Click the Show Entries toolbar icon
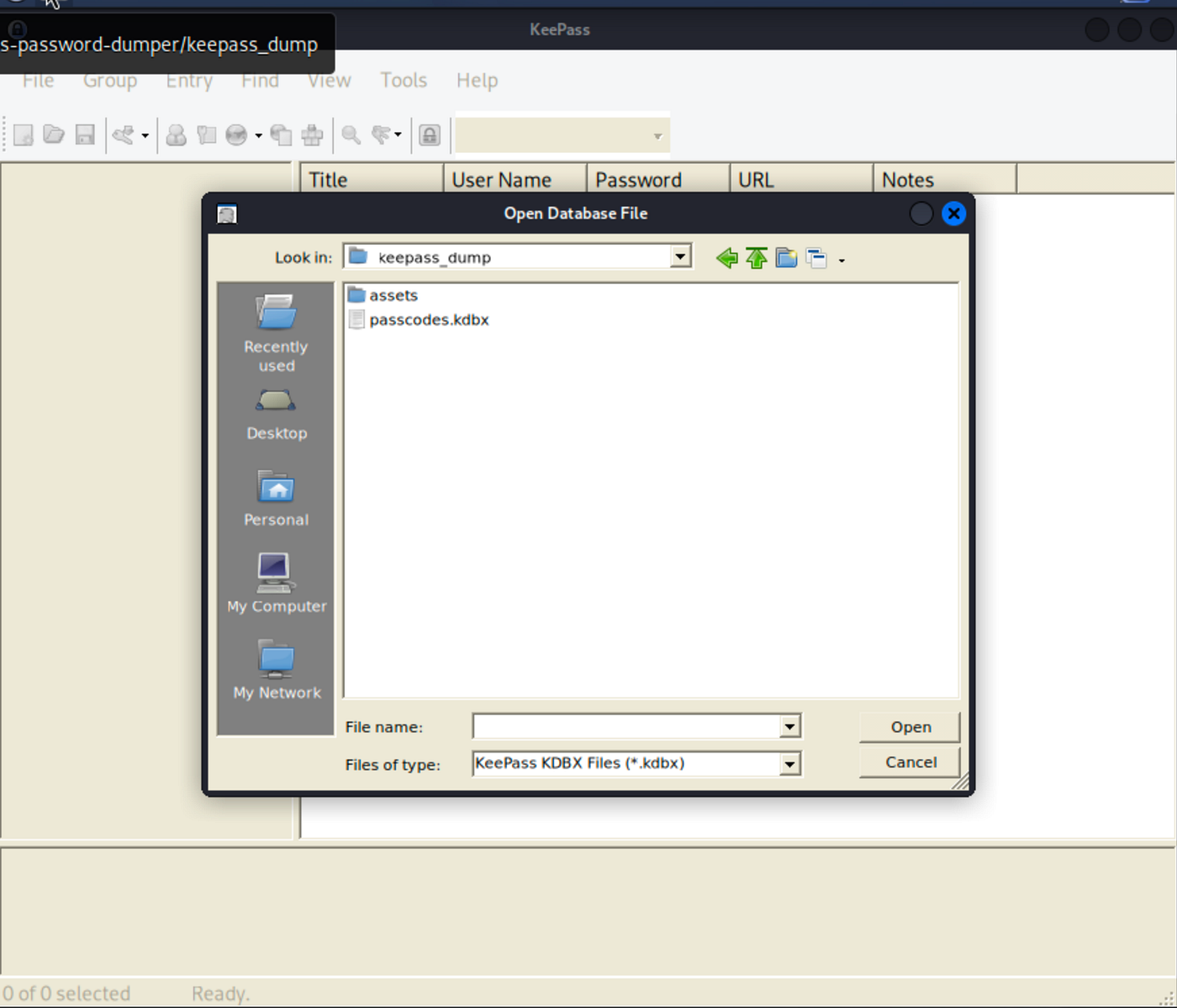This screenshot has width=1177, height=1008. (x=382, y=135)
